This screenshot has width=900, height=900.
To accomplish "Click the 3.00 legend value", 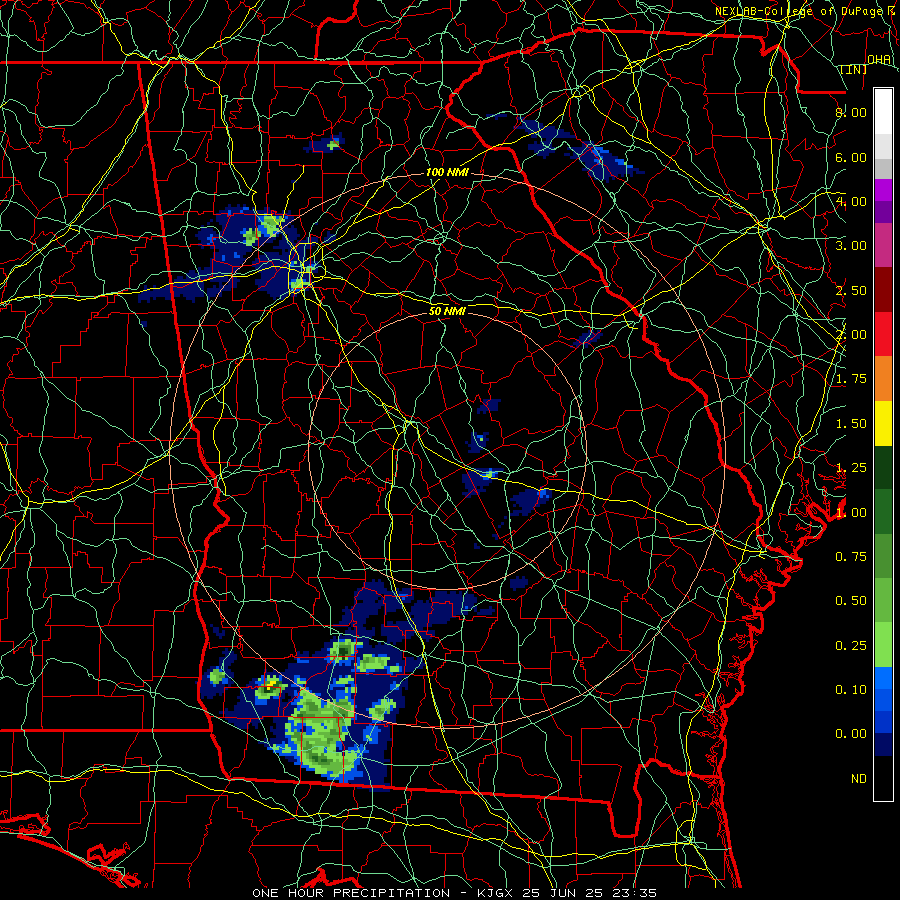I will coord(851,246).
